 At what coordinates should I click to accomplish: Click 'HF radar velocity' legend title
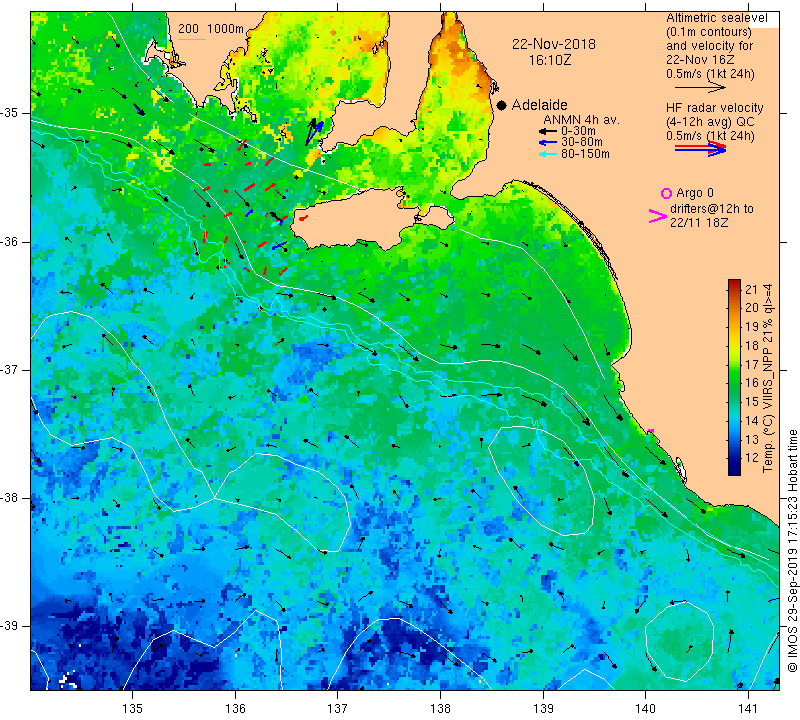tap(714, 108)
